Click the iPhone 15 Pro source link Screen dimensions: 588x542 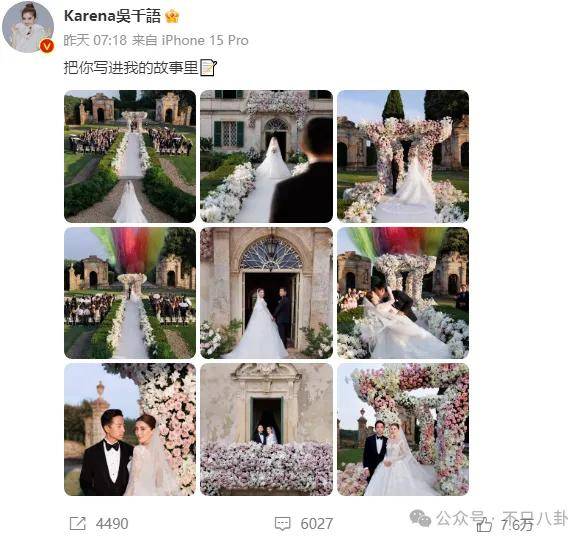point(205,40)
